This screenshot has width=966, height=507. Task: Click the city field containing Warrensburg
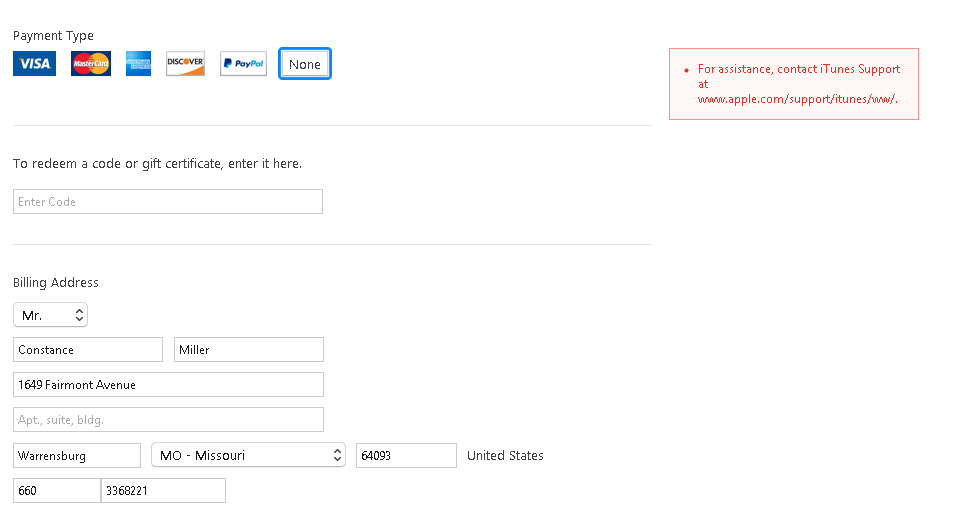coord(77,456)
